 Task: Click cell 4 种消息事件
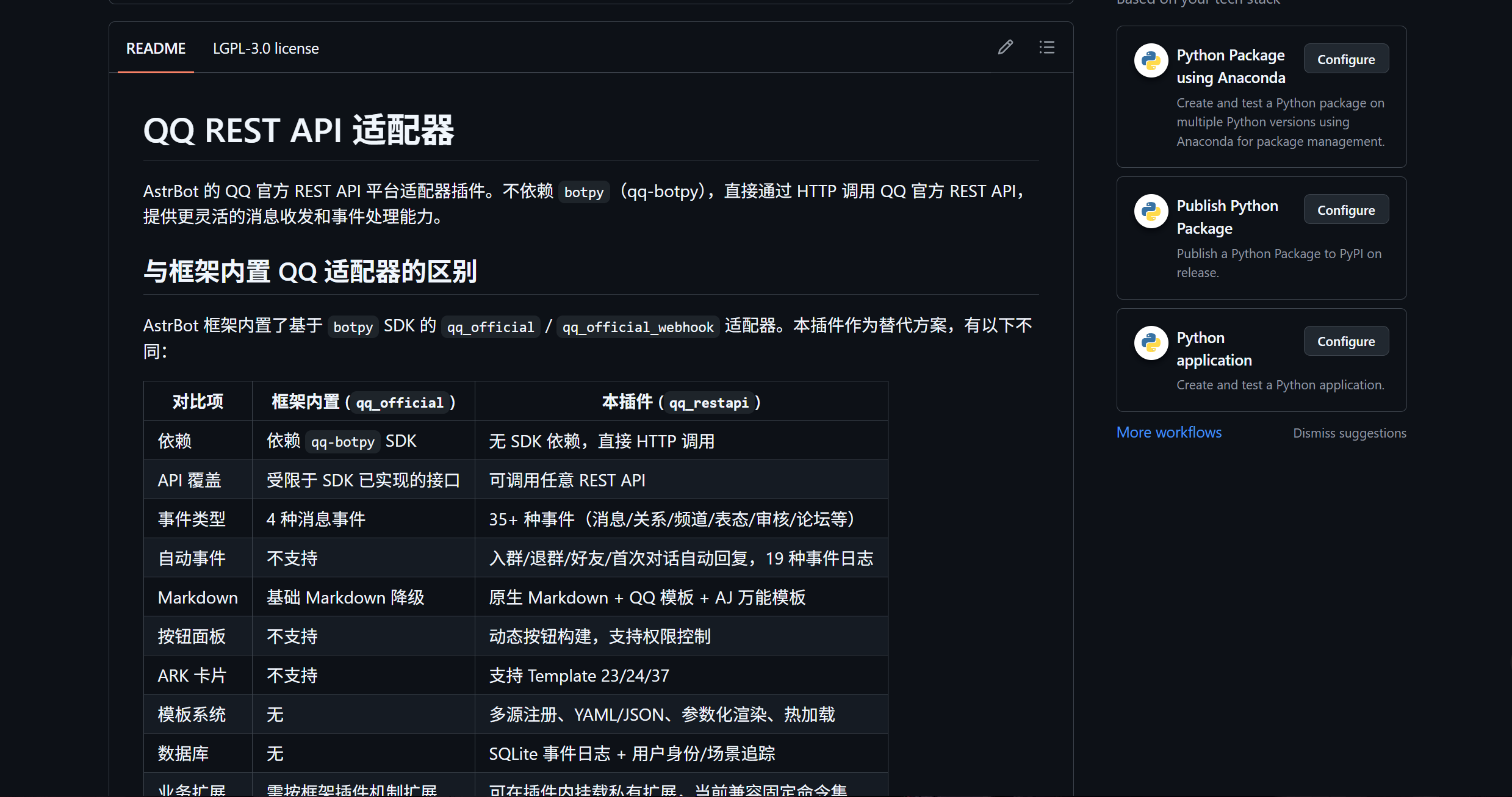363,519
